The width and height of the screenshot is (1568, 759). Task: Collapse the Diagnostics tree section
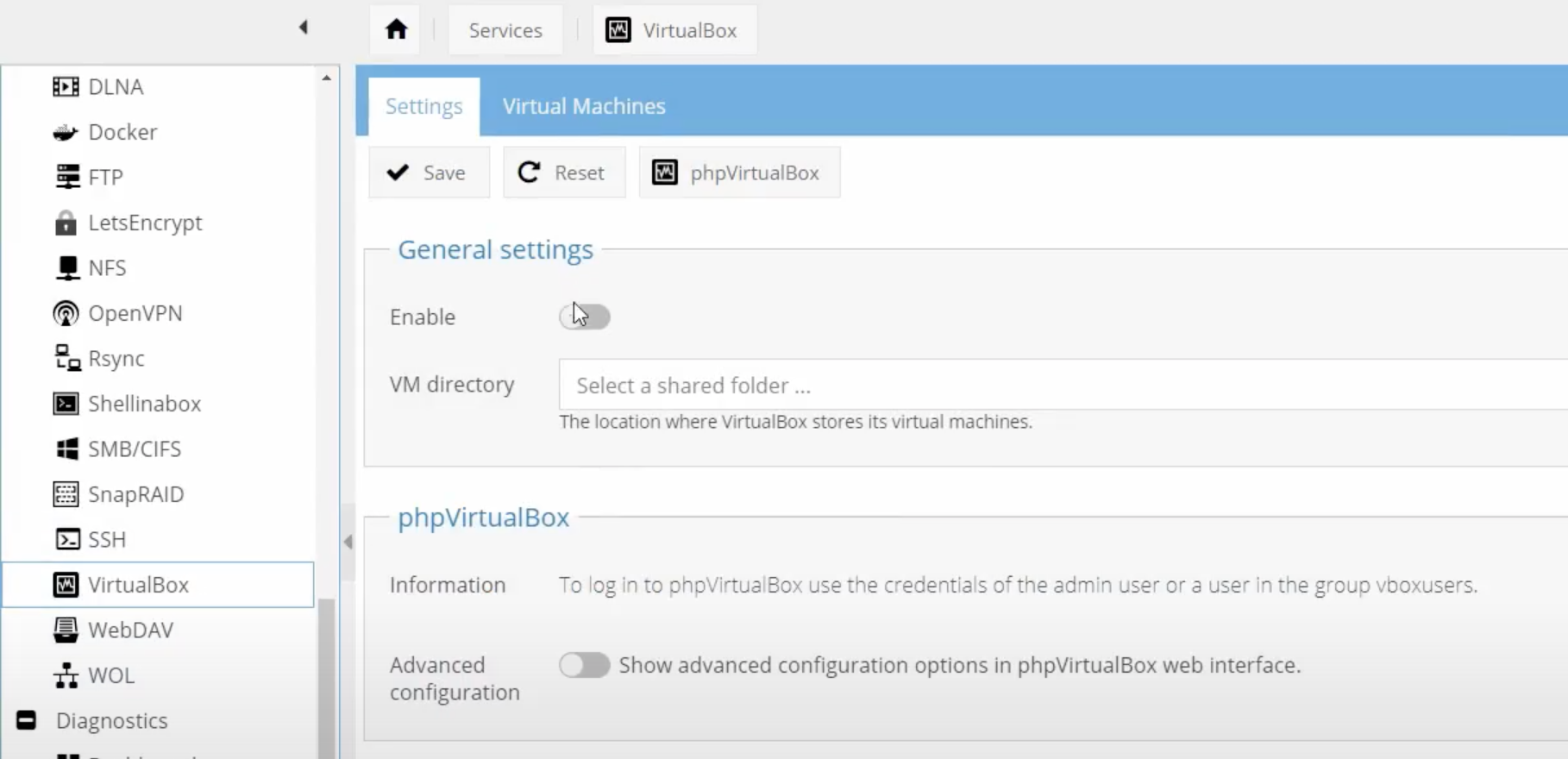pos(27,720)
